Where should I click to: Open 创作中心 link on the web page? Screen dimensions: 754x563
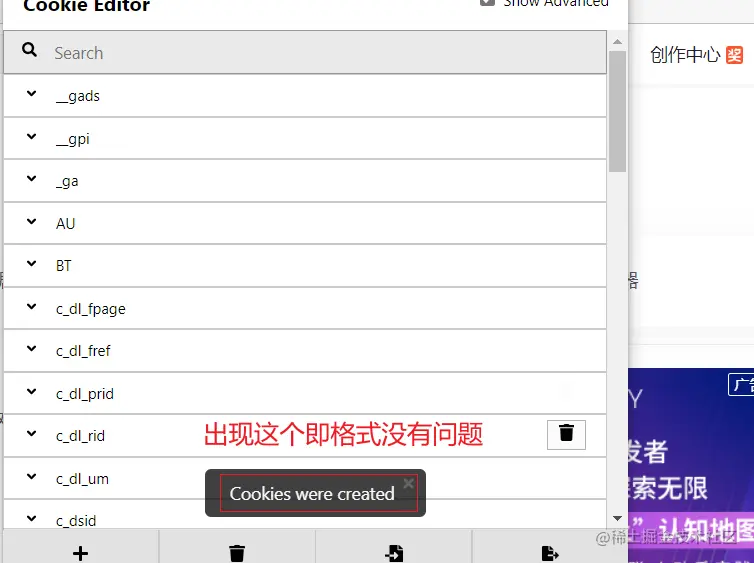point(685,55)
